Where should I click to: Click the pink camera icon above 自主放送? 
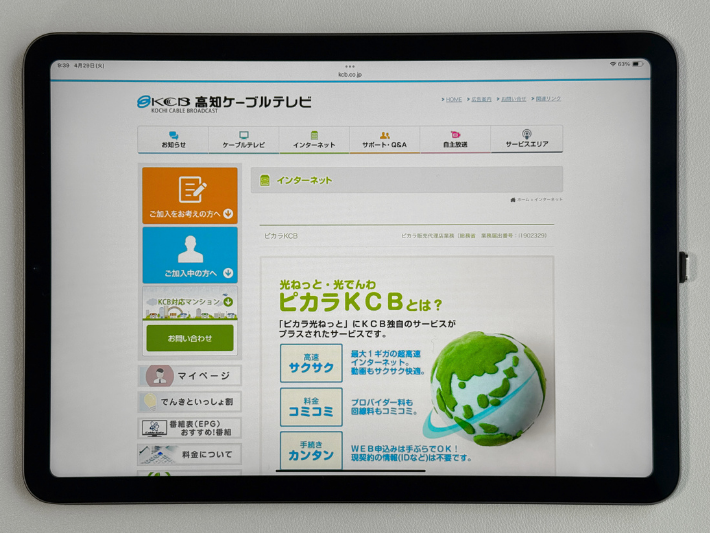pos(455,134)
